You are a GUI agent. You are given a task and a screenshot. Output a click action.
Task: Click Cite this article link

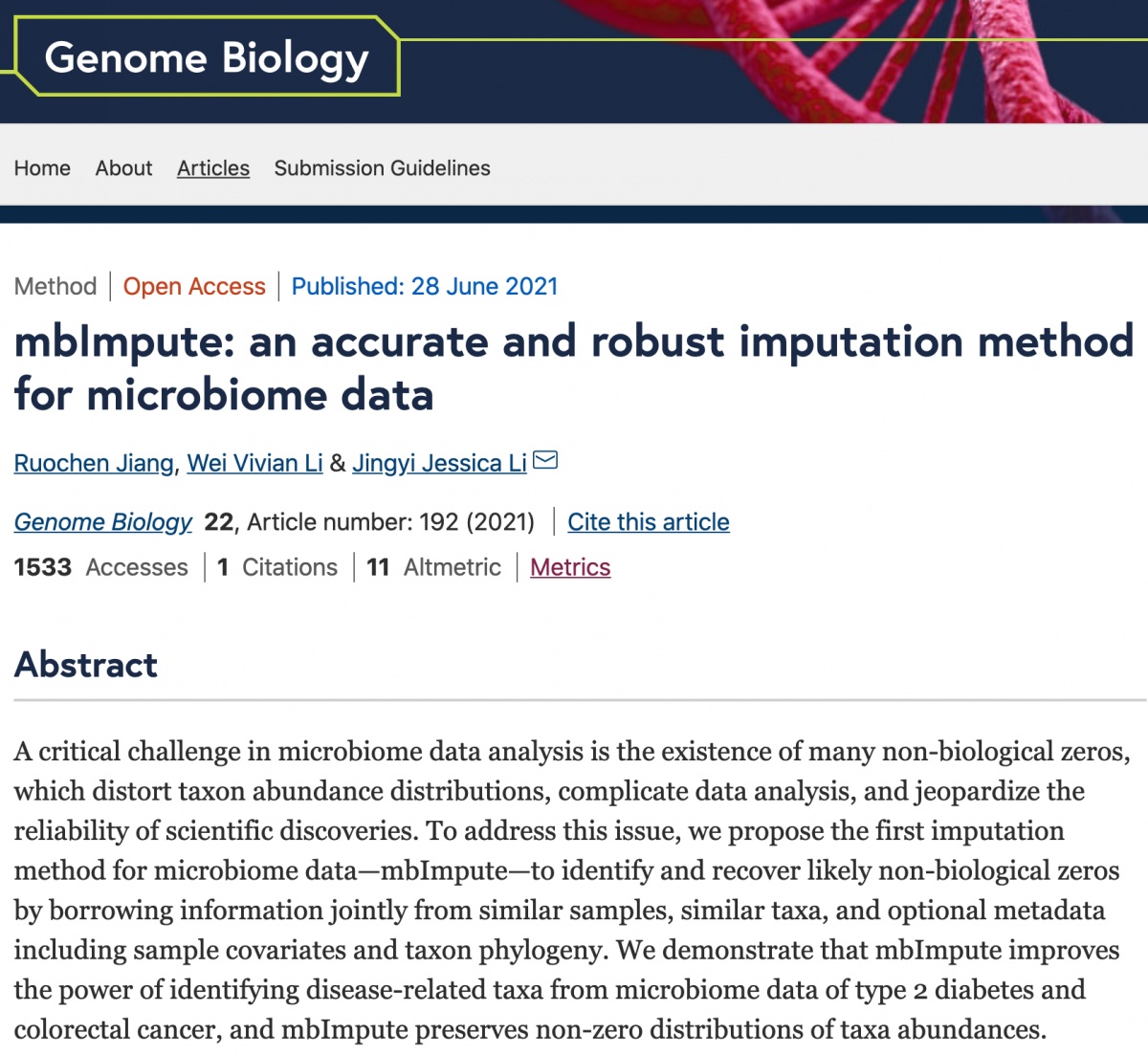coord(649,522)
